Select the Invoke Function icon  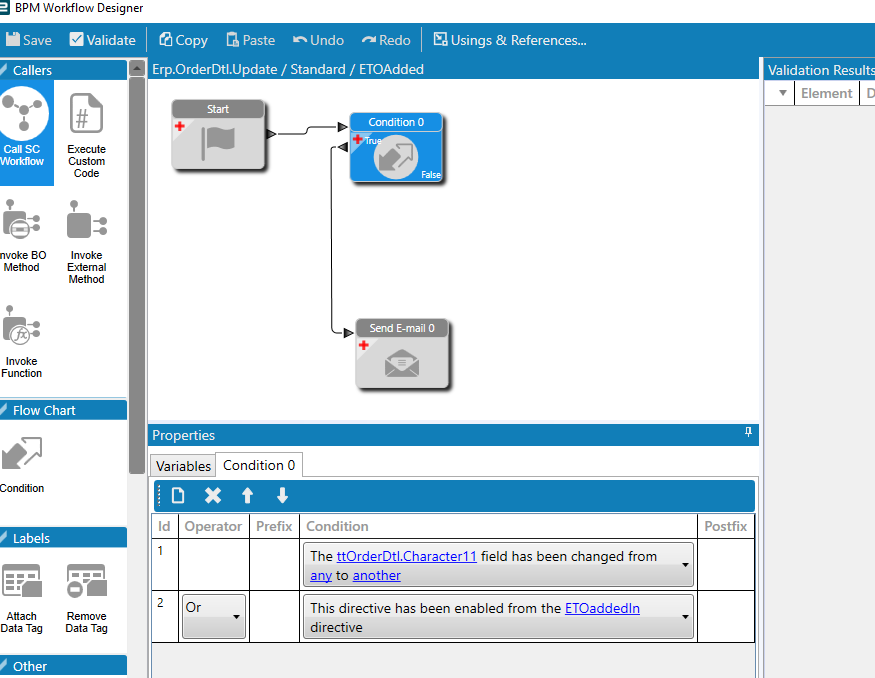coord(21,326)
